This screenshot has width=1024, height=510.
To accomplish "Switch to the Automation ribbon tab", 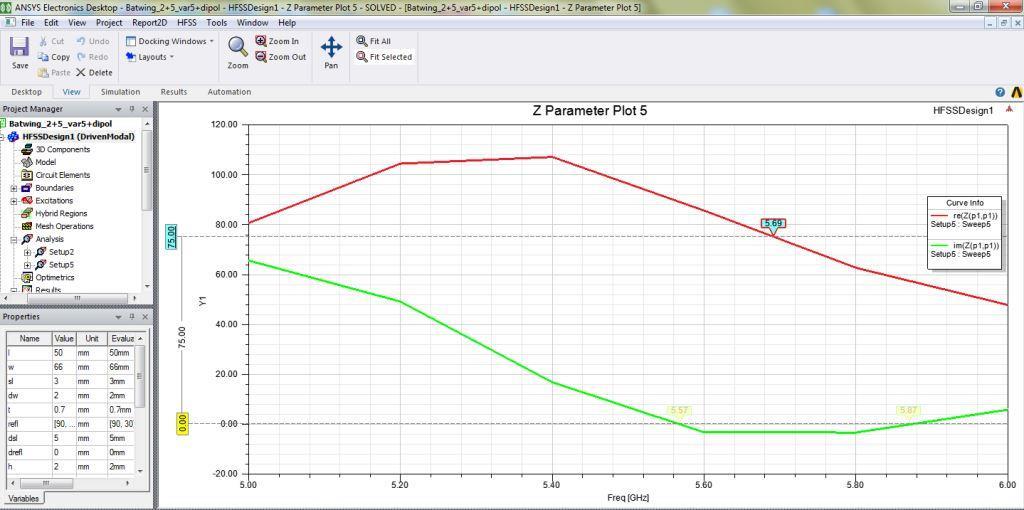I will 229,92.
